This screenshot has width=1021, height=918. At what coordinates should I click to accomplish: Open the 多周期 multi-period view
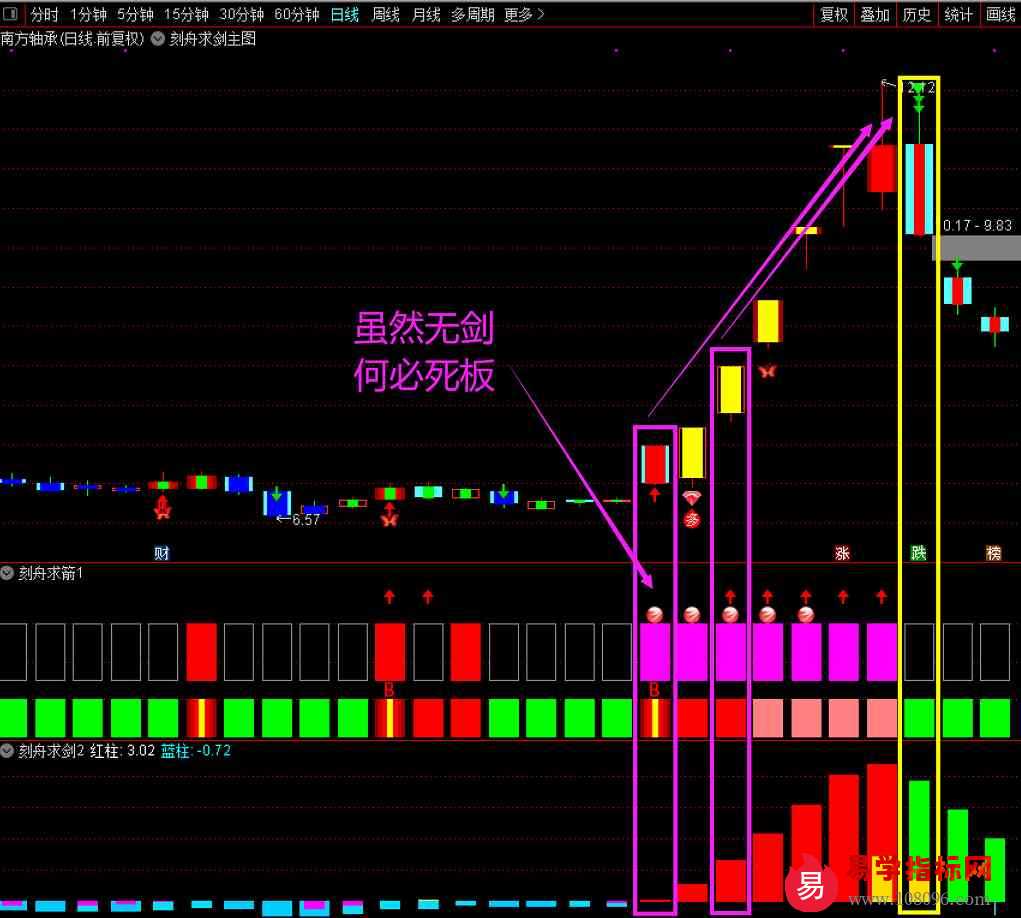click(473, 14)
